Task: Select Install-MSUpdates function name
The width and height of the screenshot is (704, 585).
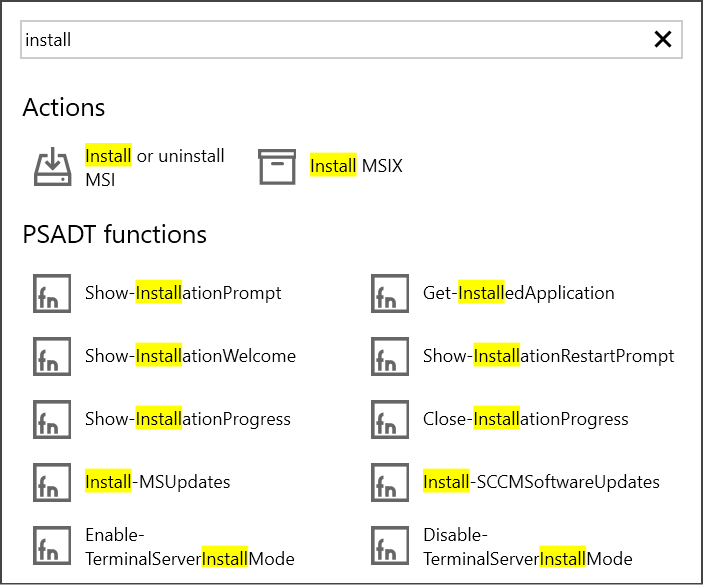Action: click(158, 482)
